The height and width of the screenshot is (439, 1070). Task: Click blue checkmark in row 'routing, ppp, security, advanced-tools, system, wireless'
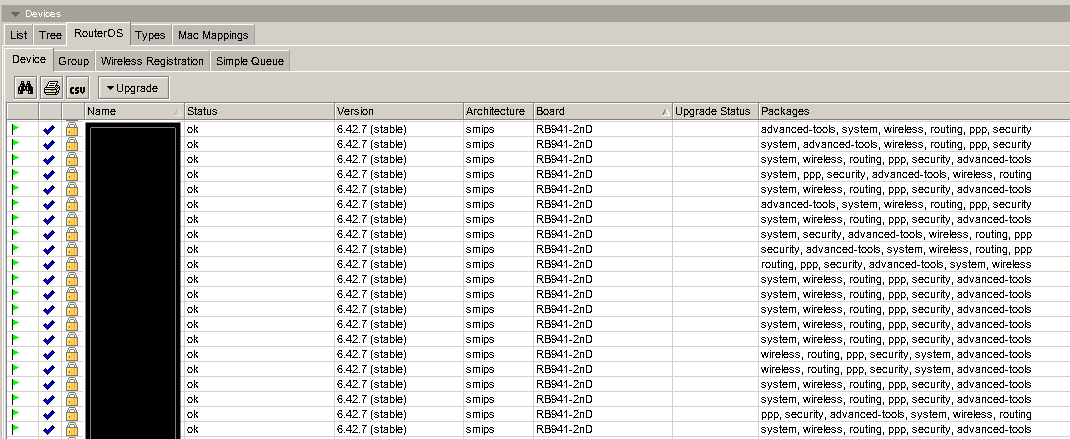click(48, 265)
